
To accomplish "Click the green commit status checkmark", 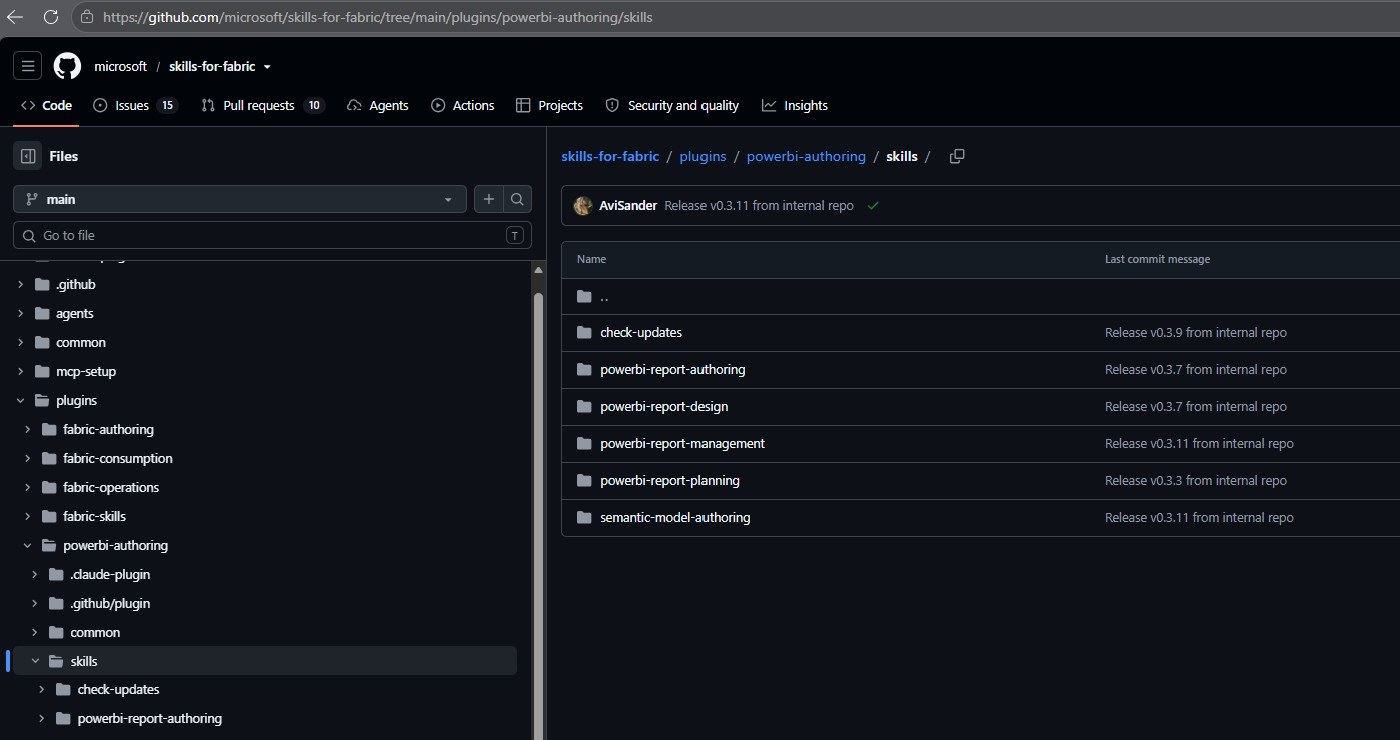I will pos(873,205).
